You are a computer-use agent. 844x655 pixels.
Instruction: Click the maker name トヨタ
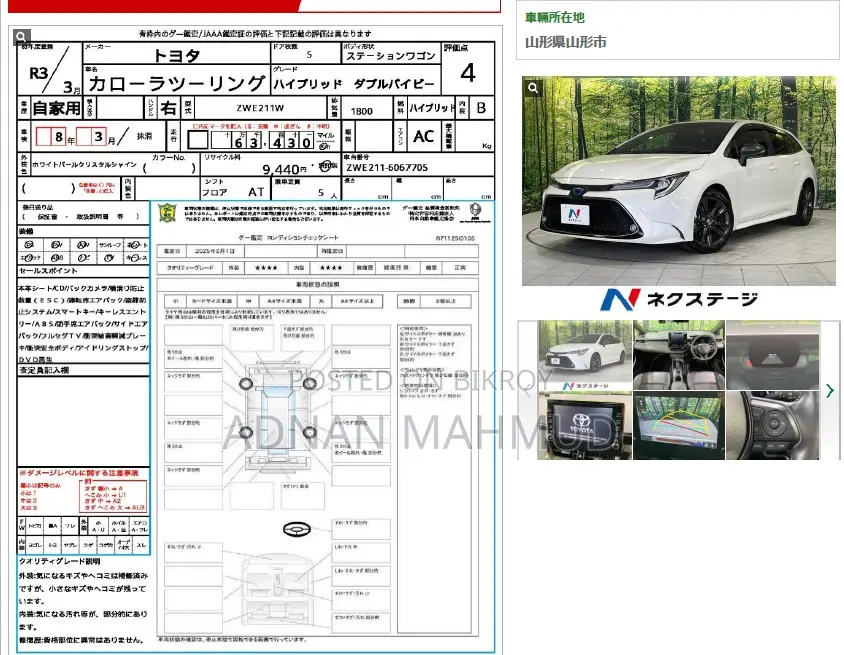[x=177, y=55]
